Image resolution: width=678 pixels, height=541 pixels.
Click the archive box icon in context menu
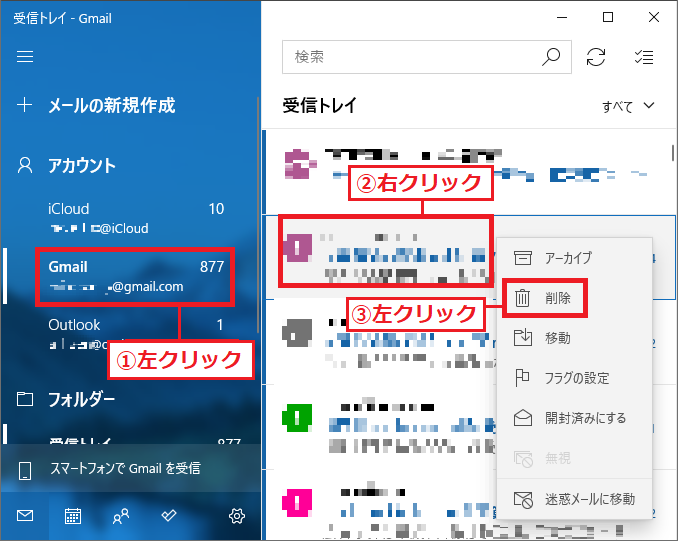[523, 258]
